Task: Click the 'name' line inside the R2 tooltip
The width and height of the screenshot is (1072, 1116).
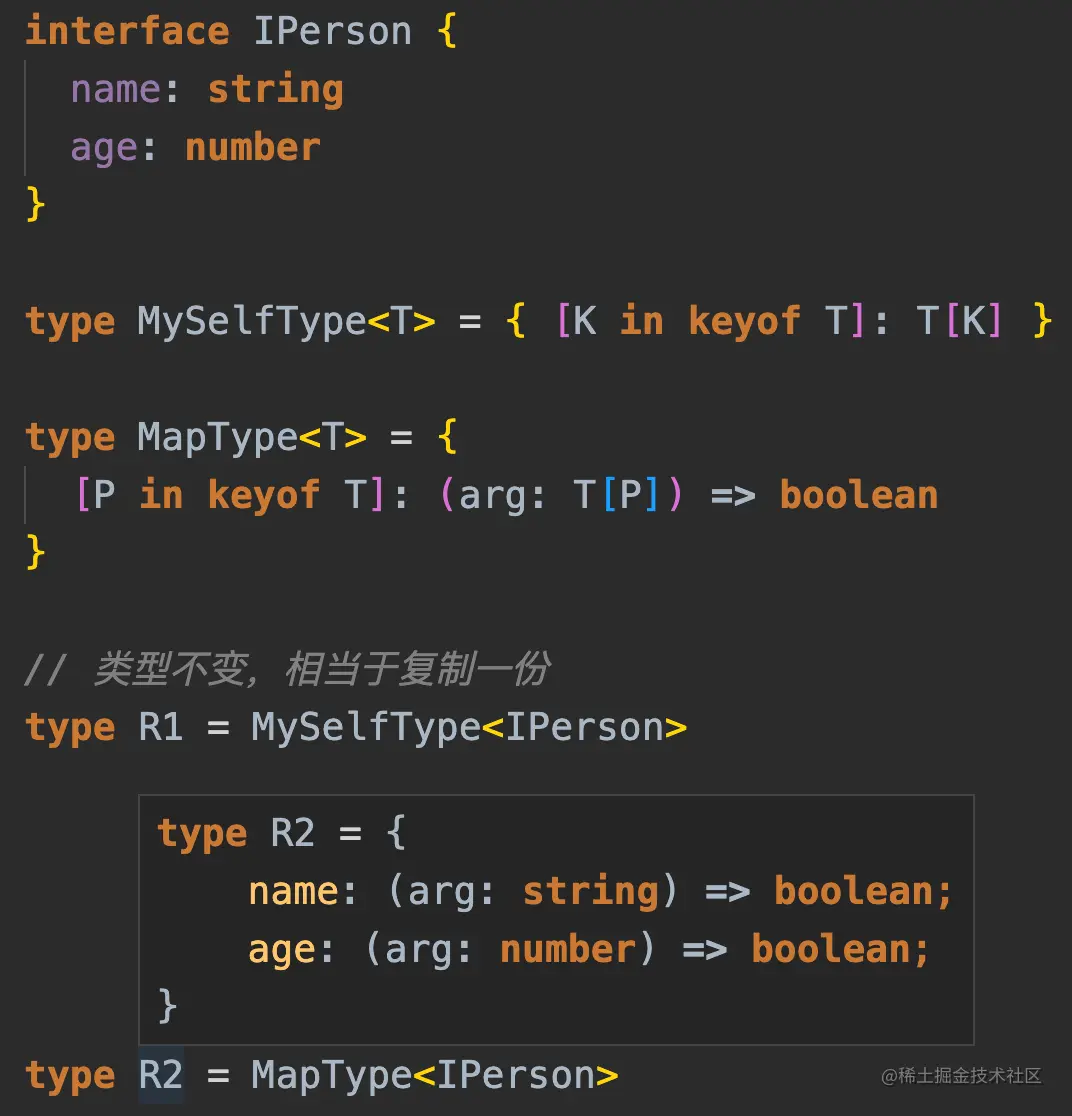Action: pos(600,891)
